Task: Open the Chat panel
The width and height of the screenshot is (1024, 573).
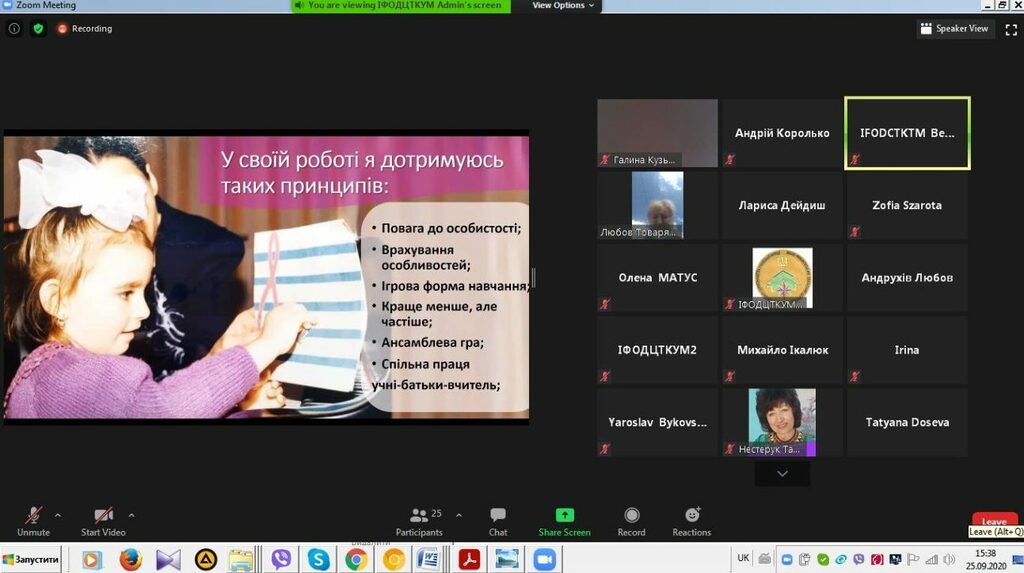Action: click(x=498, y=517)
